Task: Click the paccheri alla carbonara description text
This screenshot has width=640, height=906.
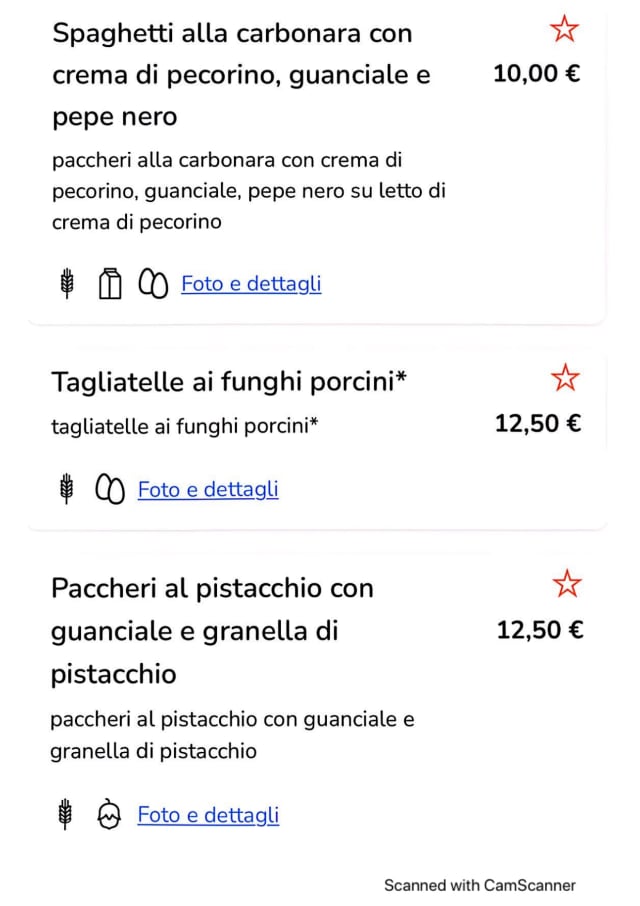Action: (x=248, y=190)
